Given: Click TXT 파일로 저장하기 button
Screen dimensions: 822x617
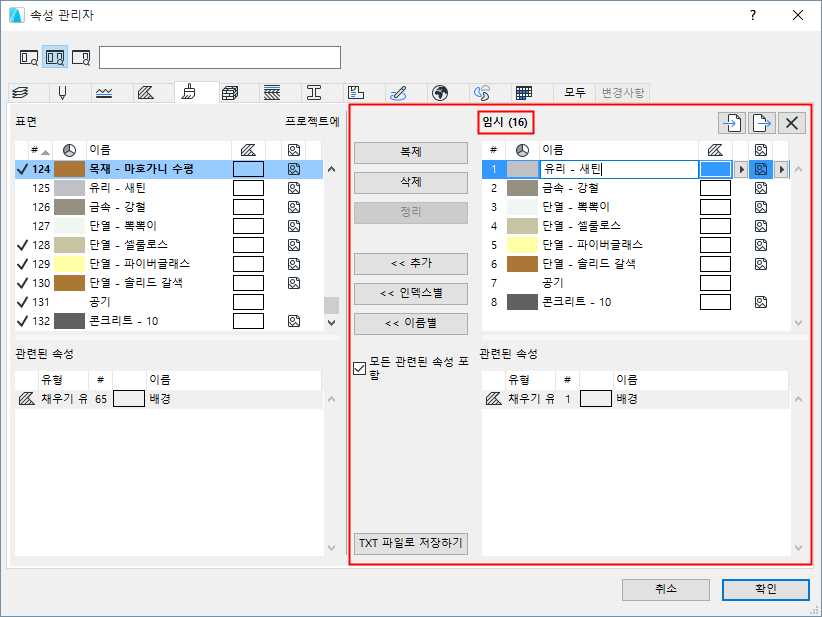Looking at the screenshot, I should pos(411,543).
